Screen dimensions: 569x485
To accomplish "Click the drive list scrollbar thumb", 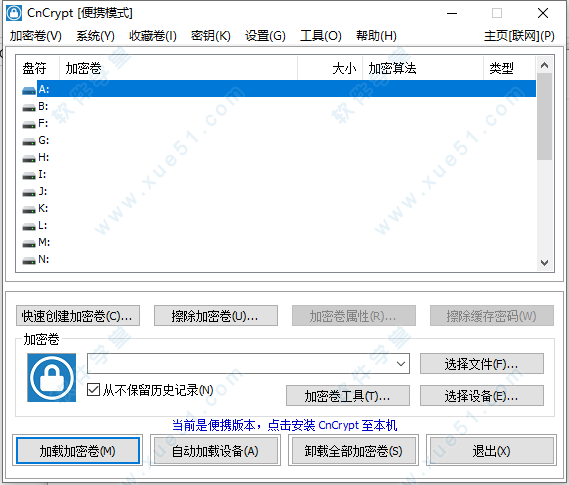I will tap(544, 116).
